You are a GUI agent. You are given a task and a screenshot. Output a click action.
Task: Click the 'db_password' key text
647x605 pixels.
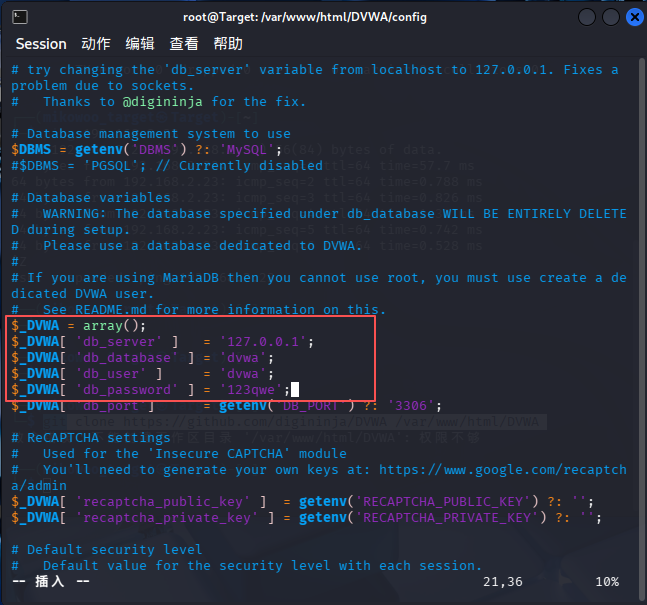127,390
